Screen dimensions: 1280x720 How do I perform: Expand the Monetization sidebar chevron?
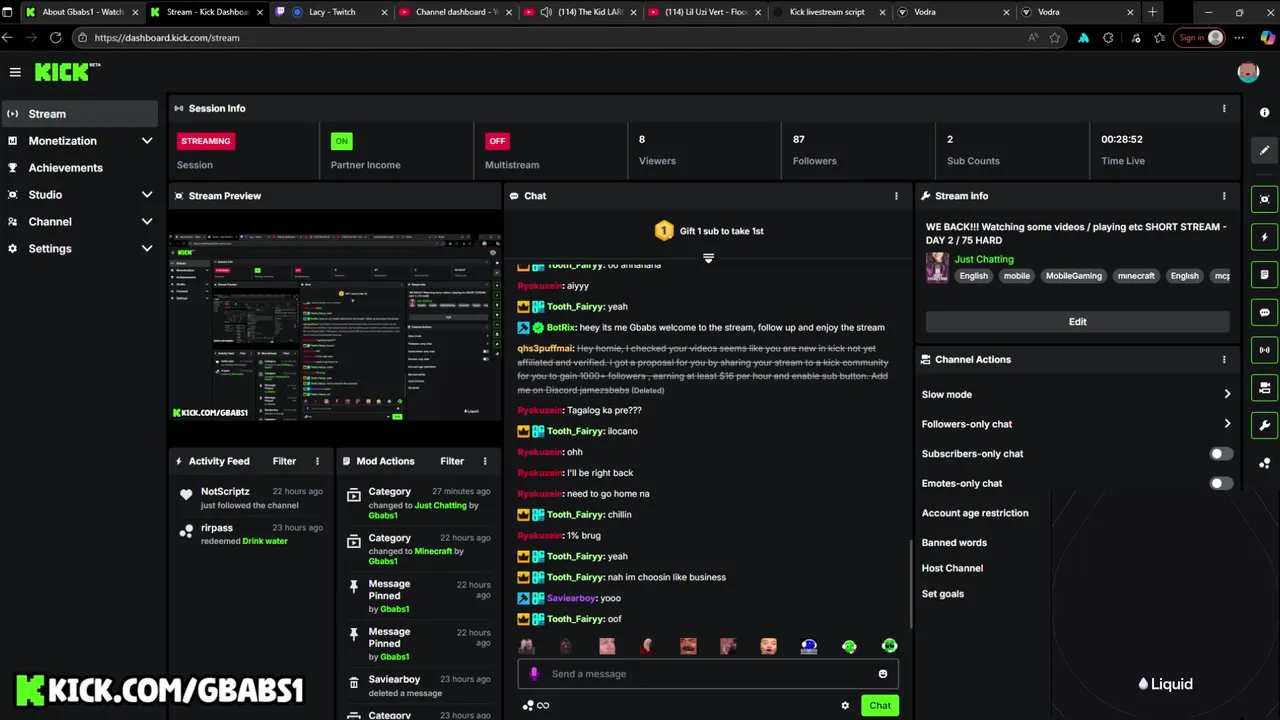147,141
